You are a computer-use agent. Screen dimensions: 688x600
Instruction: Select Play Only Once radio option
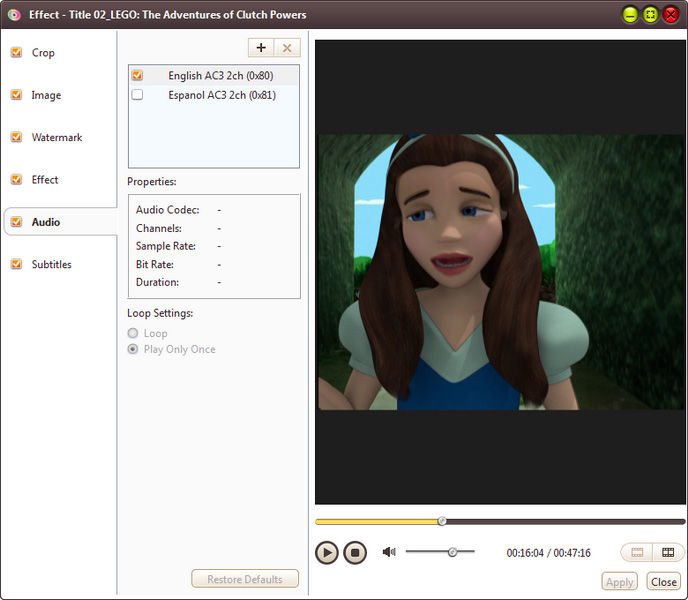[133, 349]
